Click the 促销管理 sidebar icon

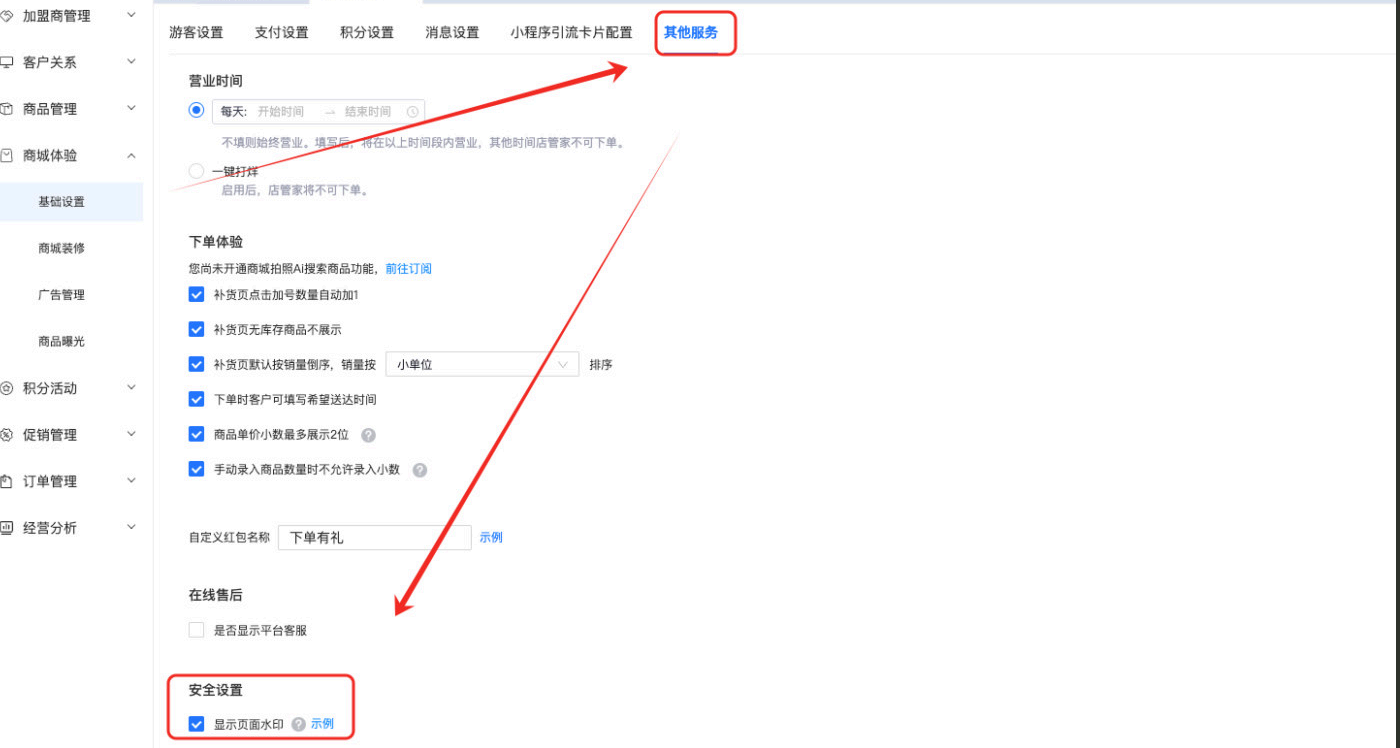click(x=6, y=435)
